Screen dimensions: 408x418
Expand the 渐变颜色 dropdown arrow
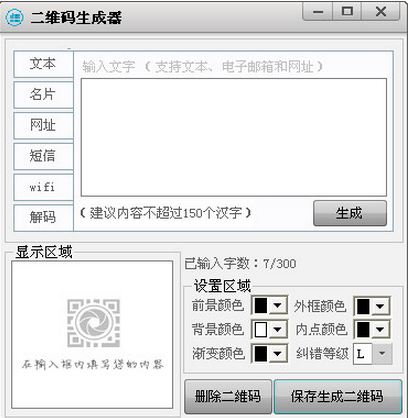pos(277,354)
